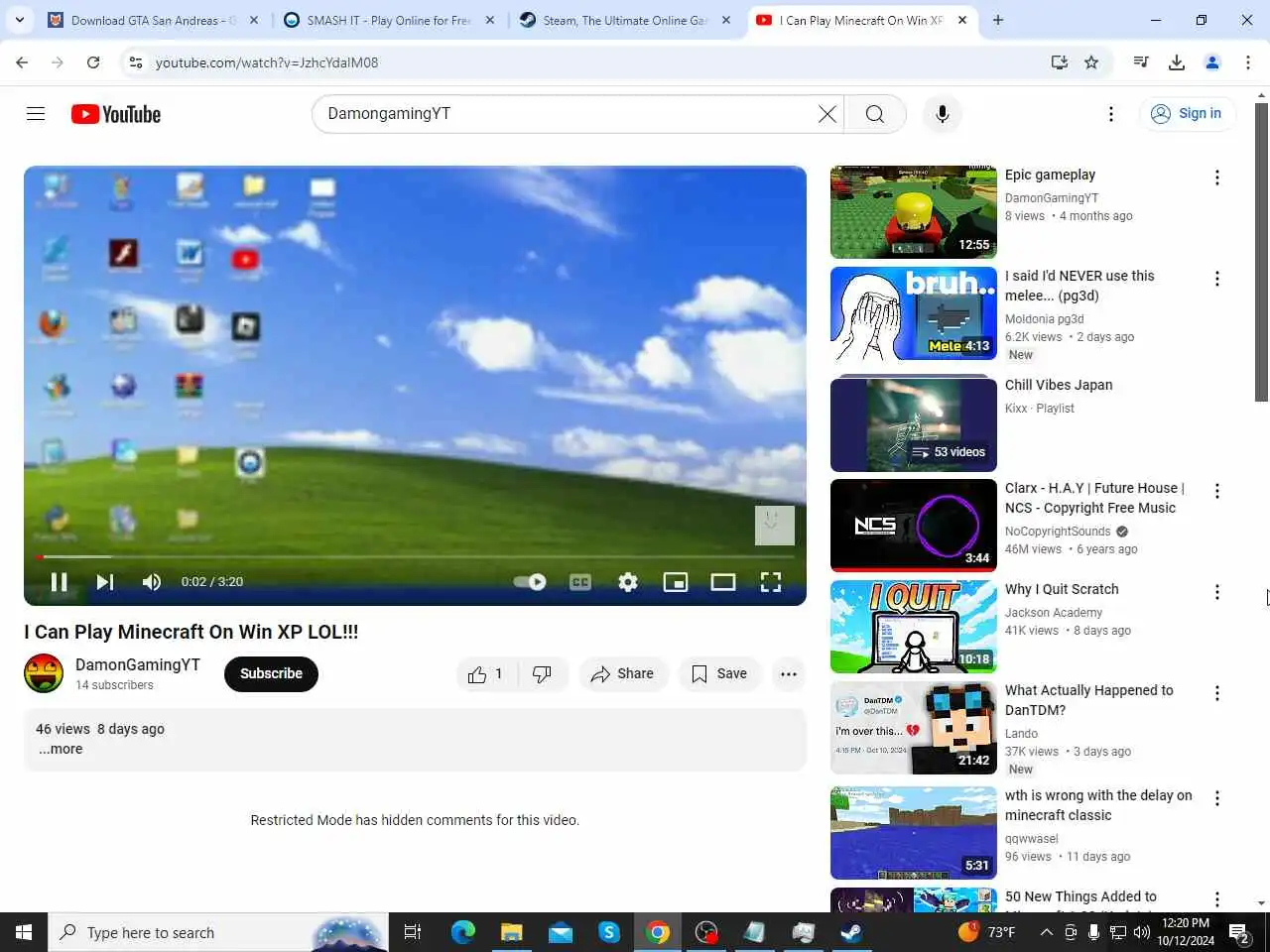Clear the search box text

[x=826, y=114]
